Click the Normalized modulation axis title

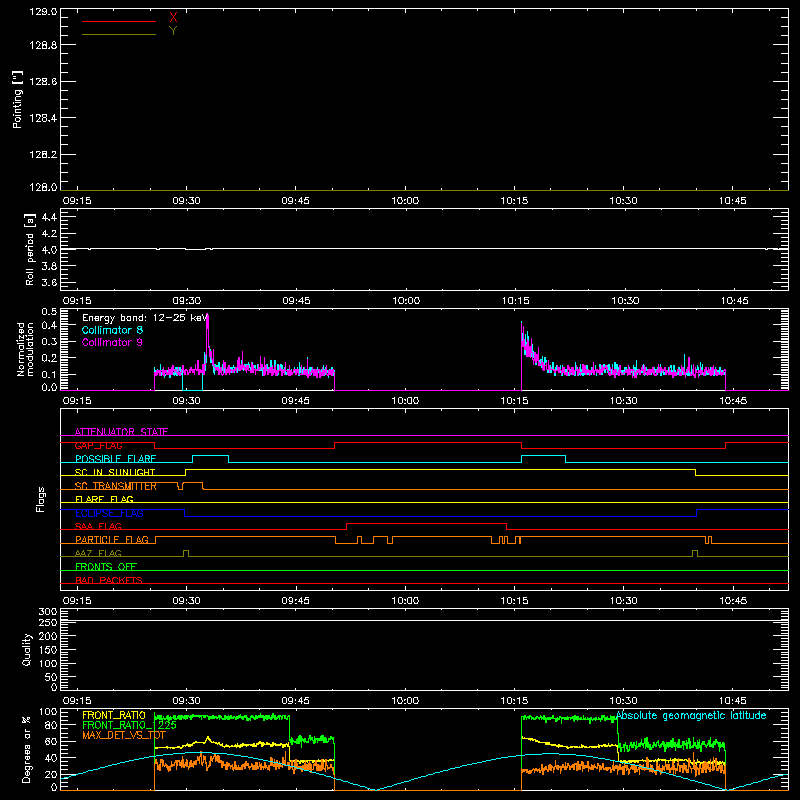click(25, 349)
